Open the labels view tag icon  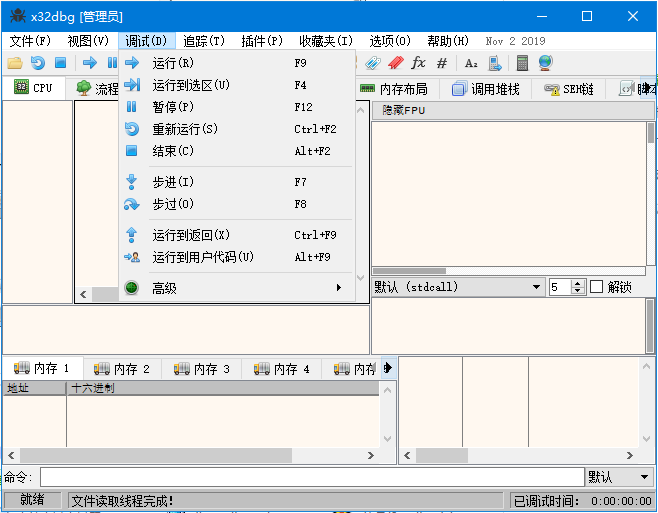(x=373, y=63)
